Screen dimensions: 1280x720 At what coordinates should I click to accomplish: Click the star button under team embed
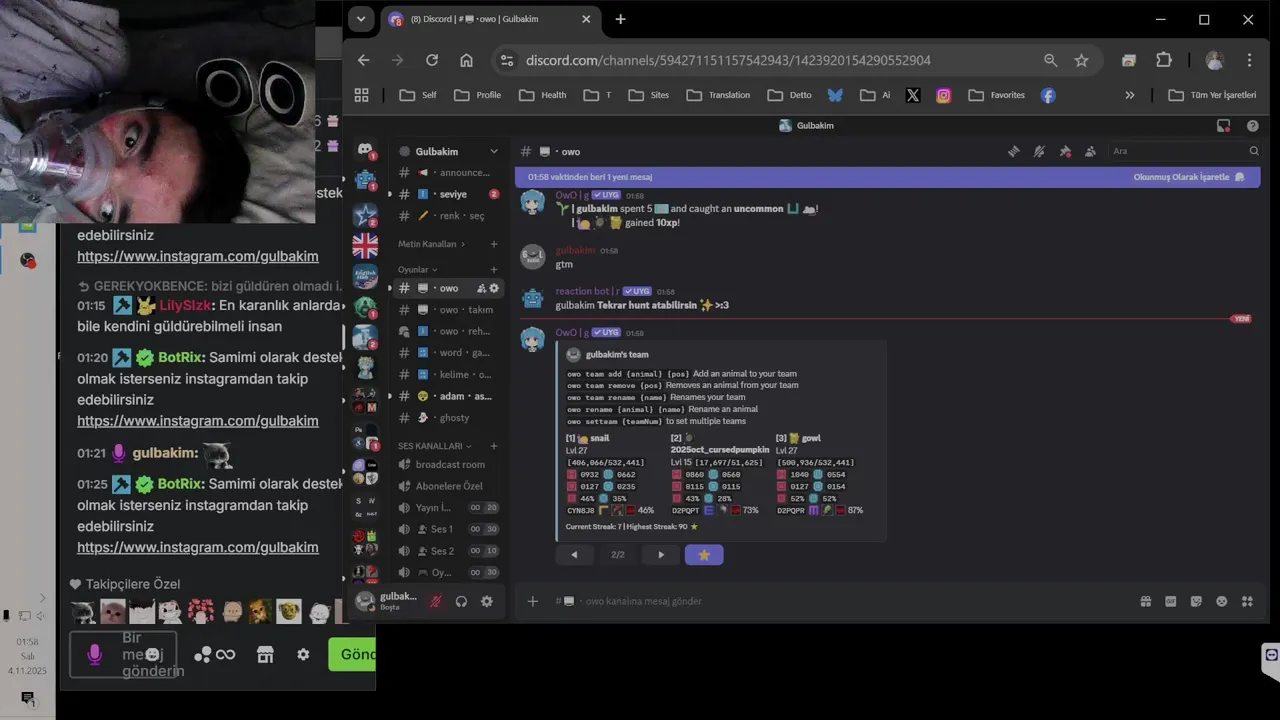[704, 555]
